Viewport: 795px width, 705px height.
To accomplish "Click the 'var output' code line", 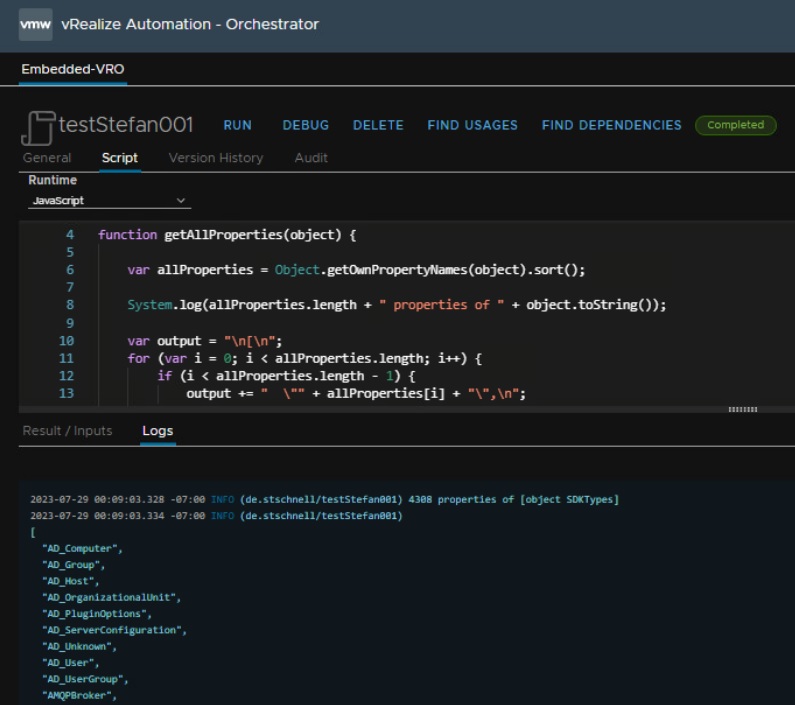I will coord(205,341).
